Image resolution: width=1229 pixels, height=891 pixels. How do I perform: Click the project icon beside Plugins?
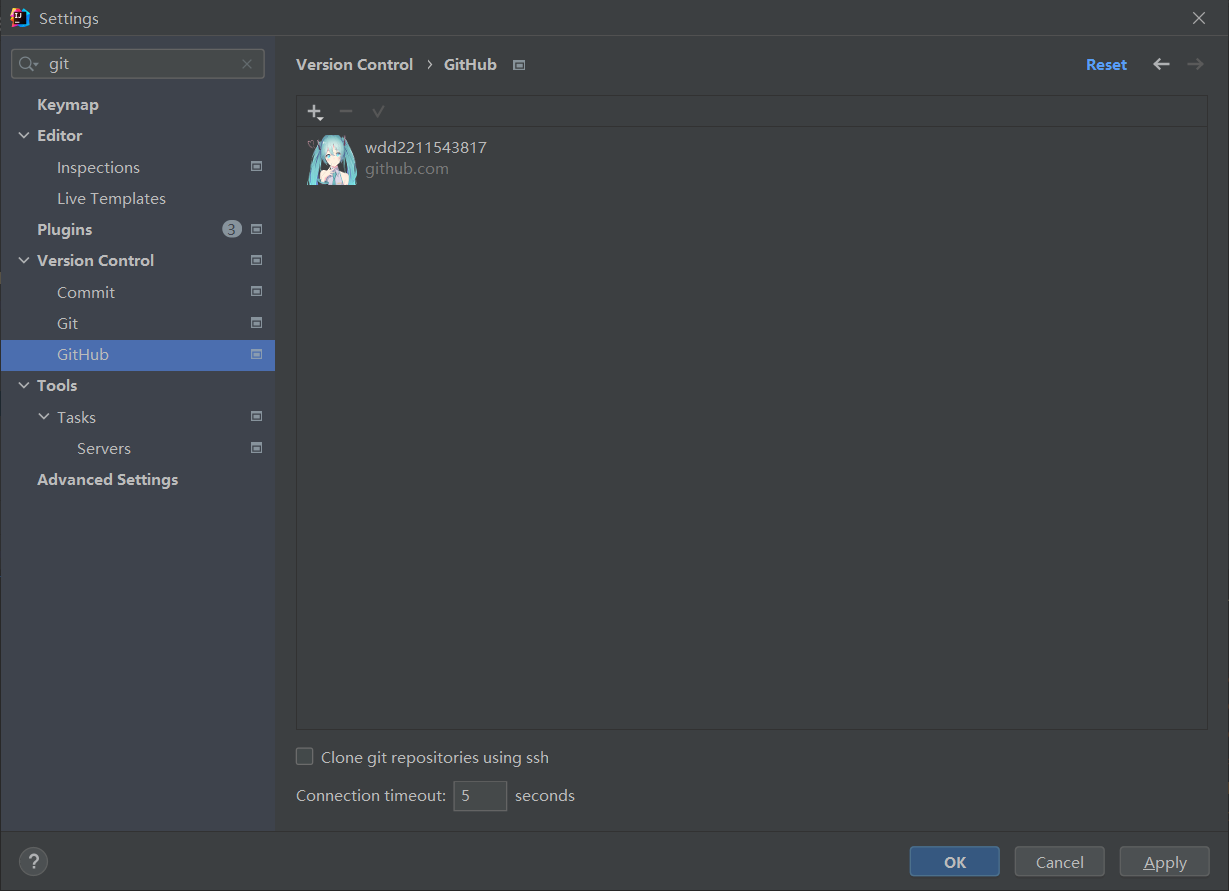coord(256,229)
